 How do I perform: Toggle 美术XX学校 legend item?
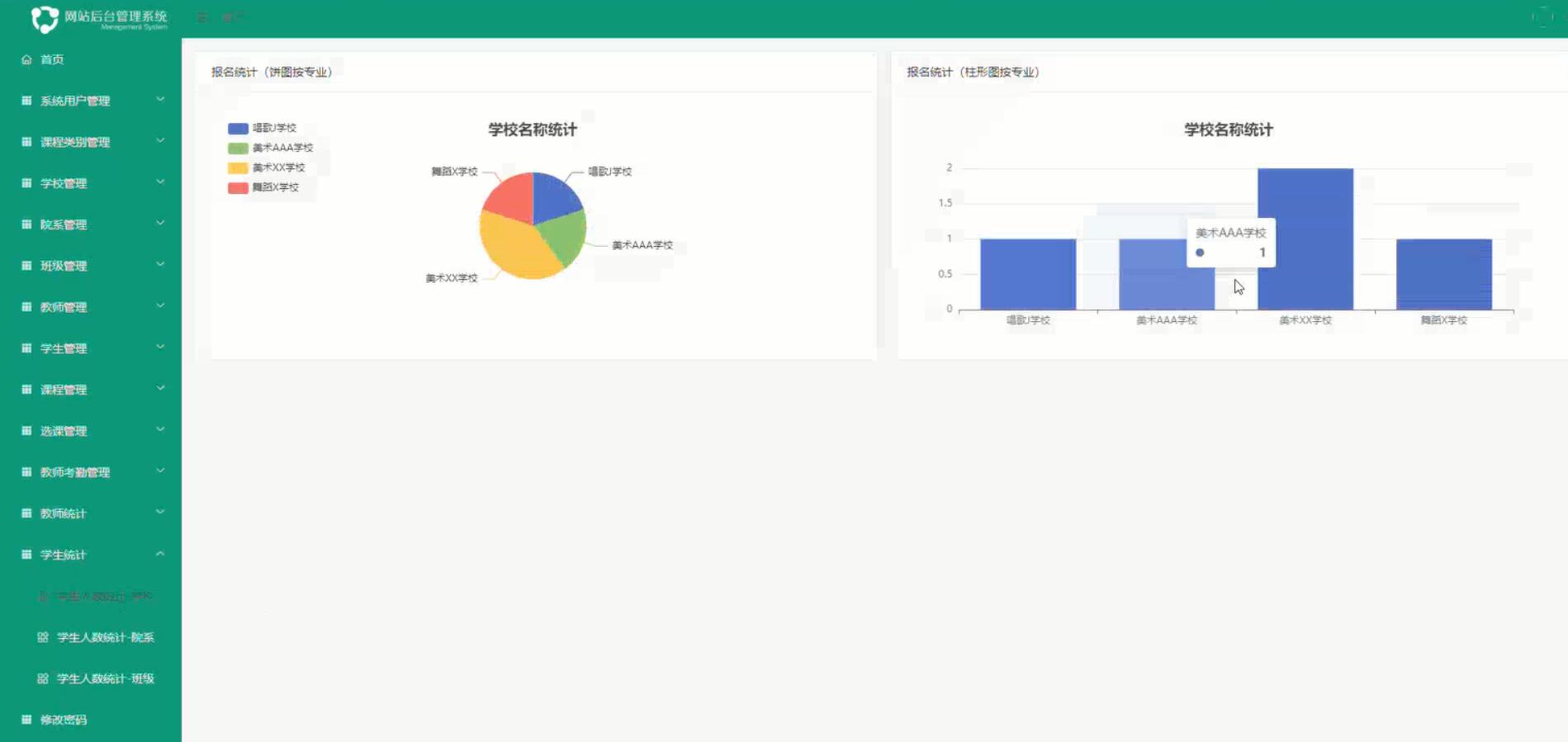(x=266, y=168)
